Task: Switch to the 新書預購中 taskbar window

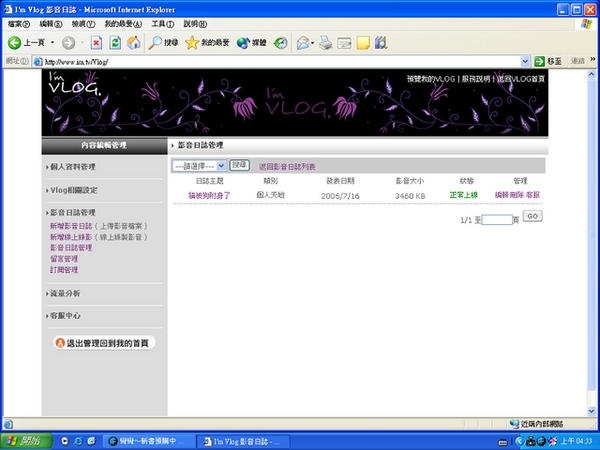Action: [149, 442]
